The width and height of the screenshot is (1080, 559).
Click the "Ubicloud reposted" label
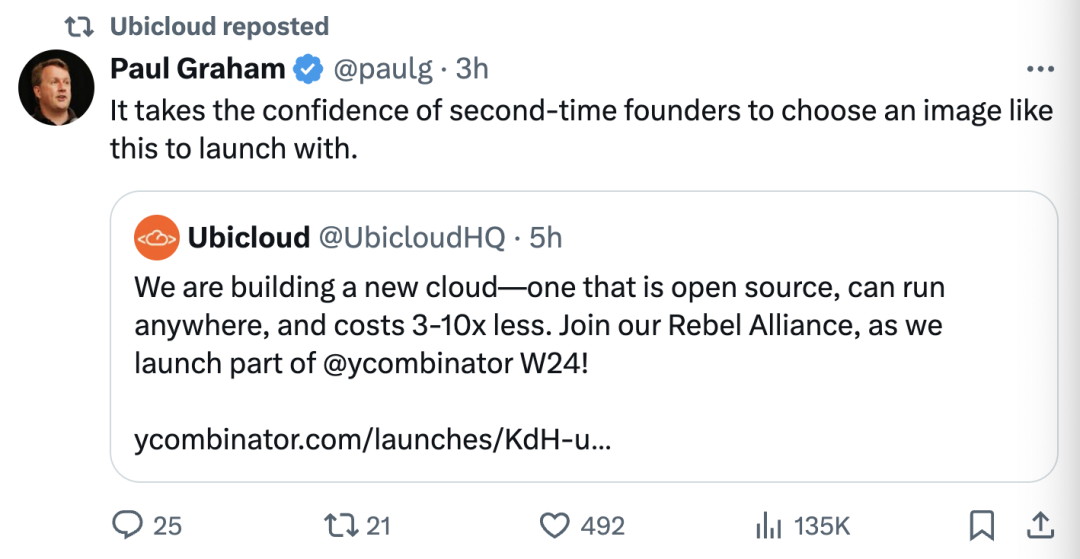pyautogui.click(x=218, y=25)
